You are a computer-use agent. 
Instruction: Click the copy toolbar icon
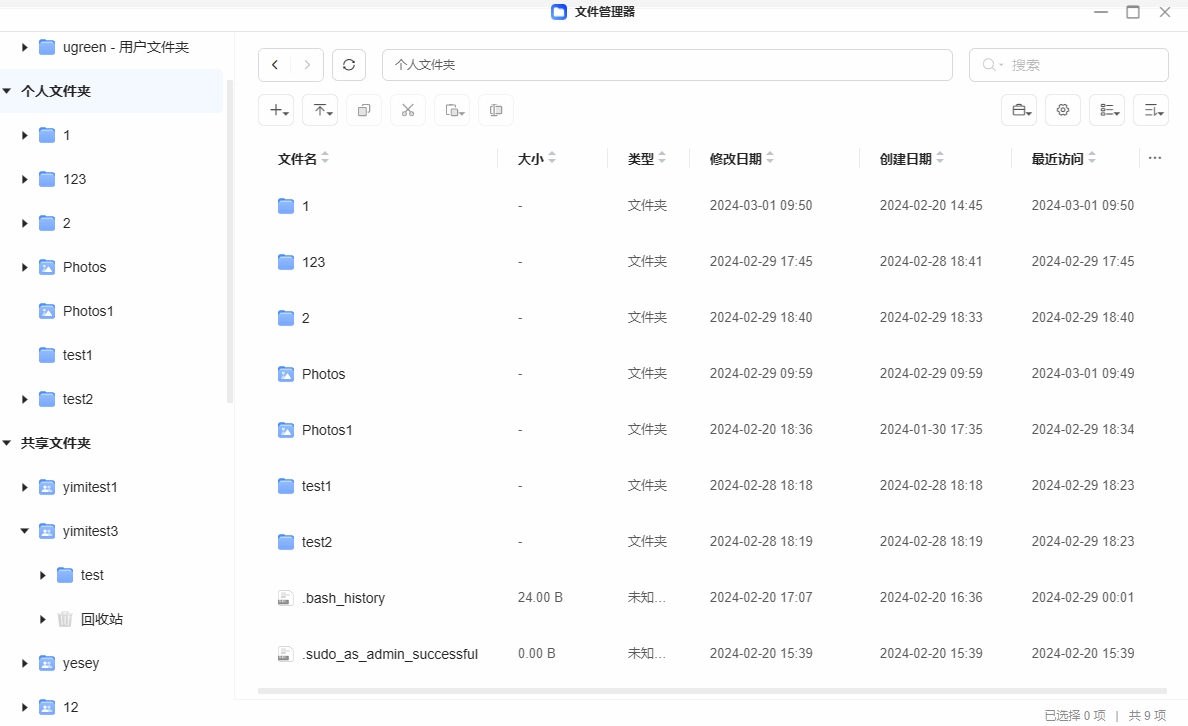(364, 111)
